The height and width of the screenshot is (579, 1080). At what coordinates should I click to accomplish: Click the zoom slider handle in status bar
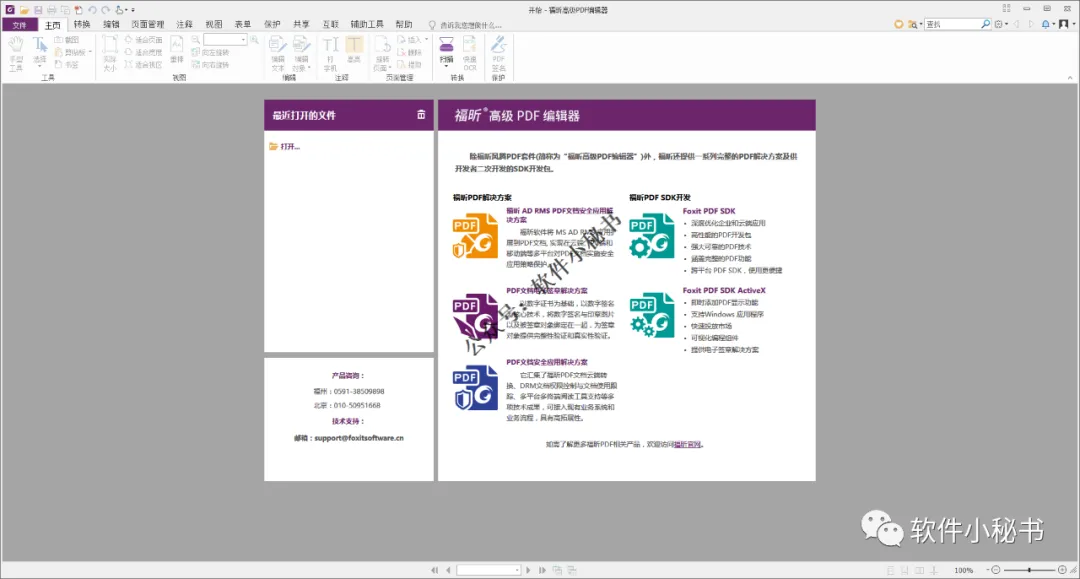(1029, 570)
